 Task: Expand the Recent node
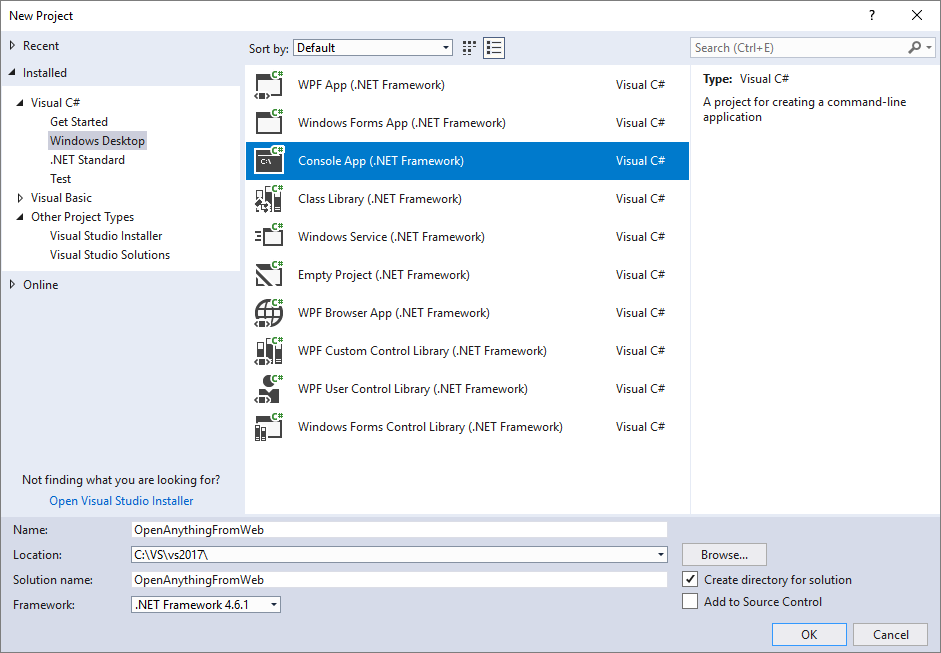pos(13,46)
